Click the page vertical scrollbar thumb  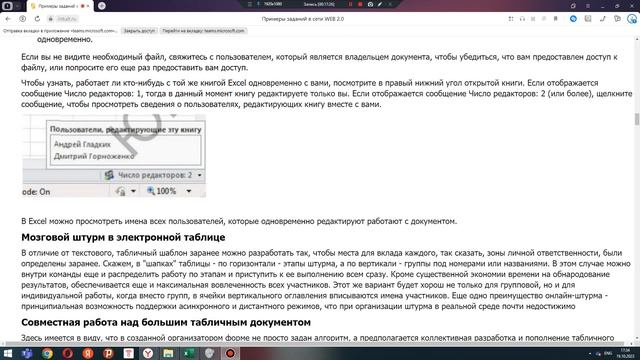637,120
